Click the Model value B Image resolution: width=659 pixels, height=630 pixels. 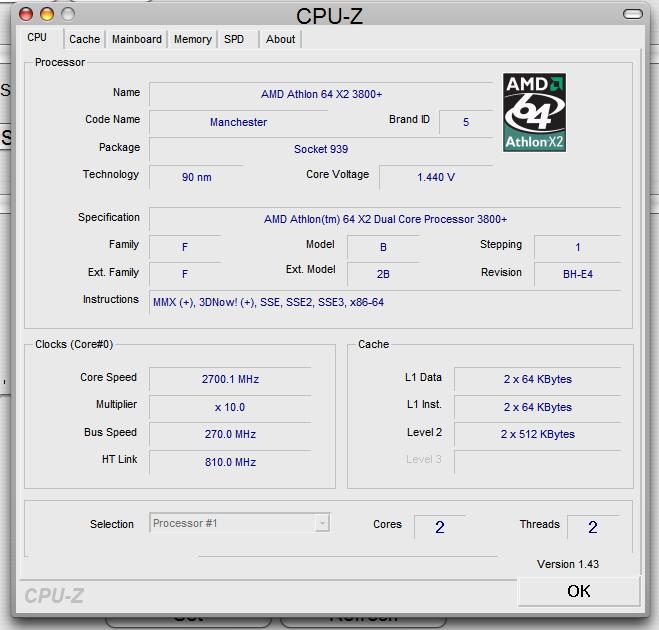[383, 247]
